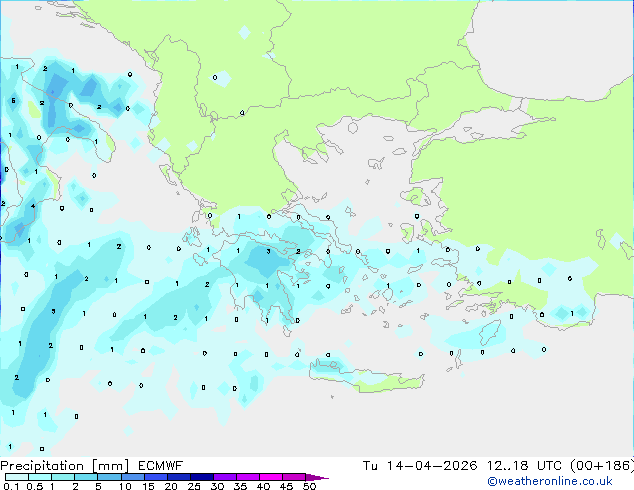This screenshot has width=634, height=490.
Task: Select the 25–30 mm dark navy legend box
Action: [x=201, y=477]
